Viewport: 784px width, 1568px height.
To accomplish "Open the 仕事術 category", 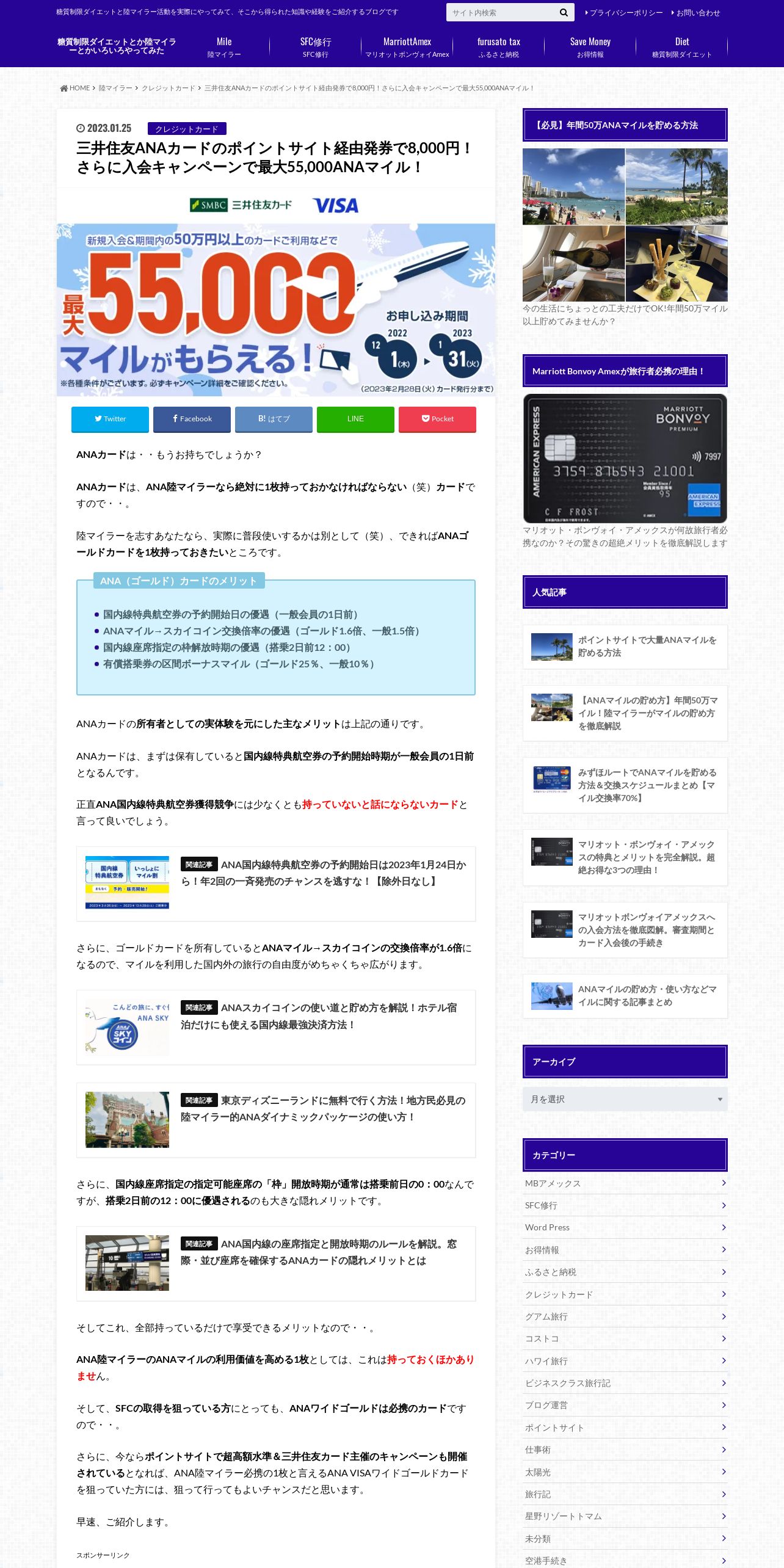I will click(625, 1450).
